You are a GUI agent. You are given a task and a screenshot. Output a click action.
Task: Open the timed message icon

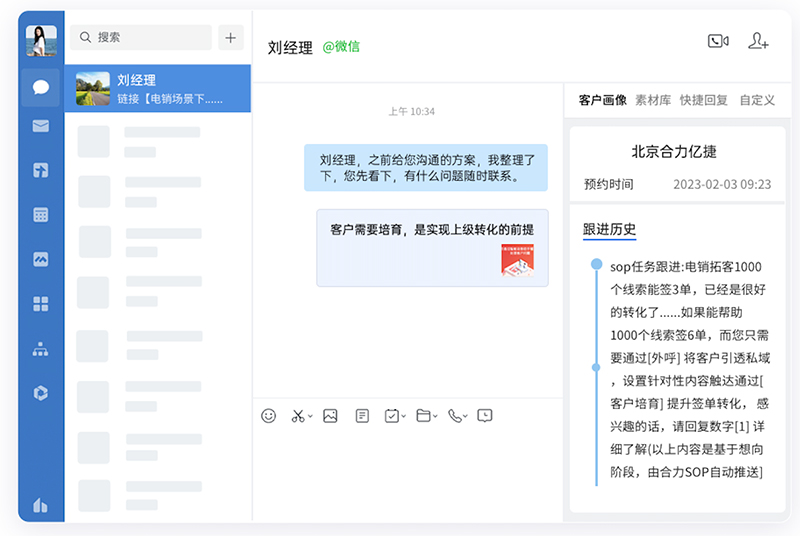(485, 415)
